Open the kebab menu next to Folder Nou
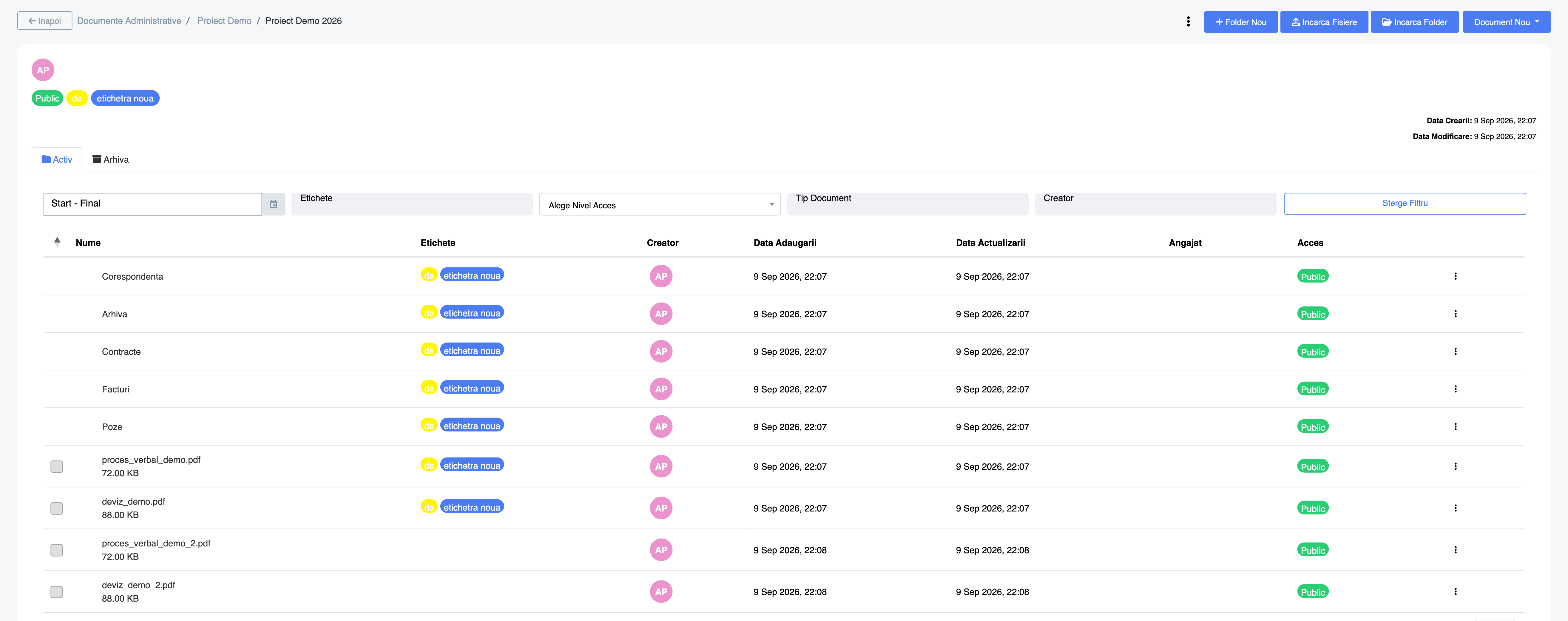 coord(1188,22)
